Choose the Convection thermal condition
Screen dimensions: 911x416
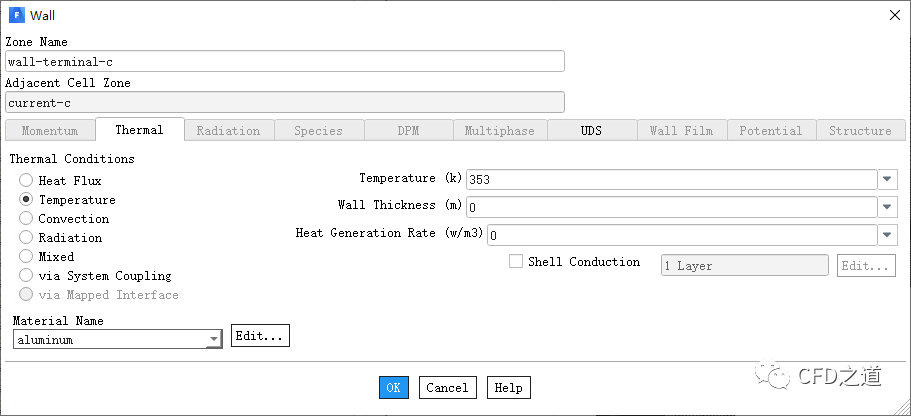tap(26, 219)
